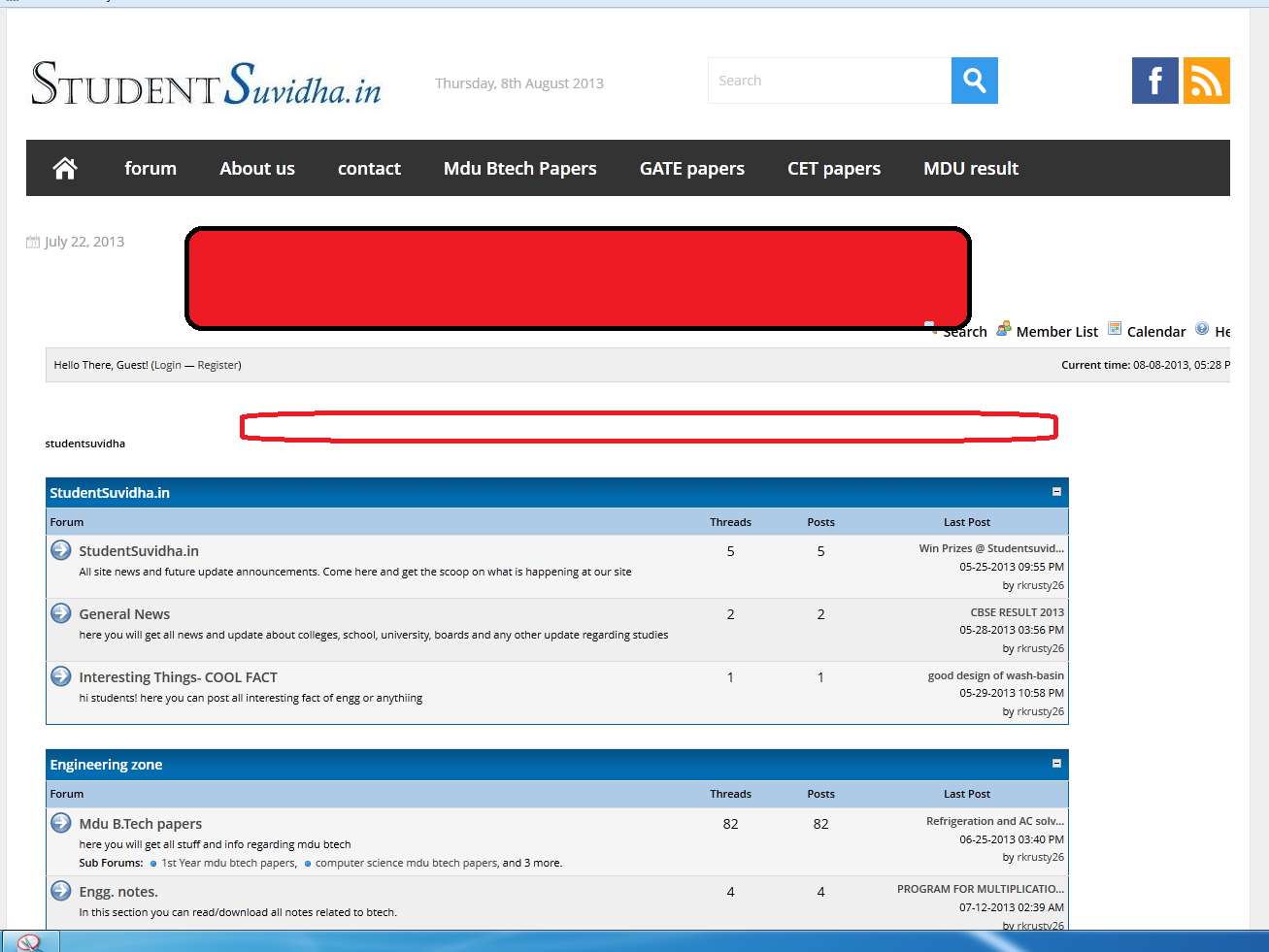
Task: Click the blue search magnifier button
Action: pyautogui.click(x=974, y=81)
